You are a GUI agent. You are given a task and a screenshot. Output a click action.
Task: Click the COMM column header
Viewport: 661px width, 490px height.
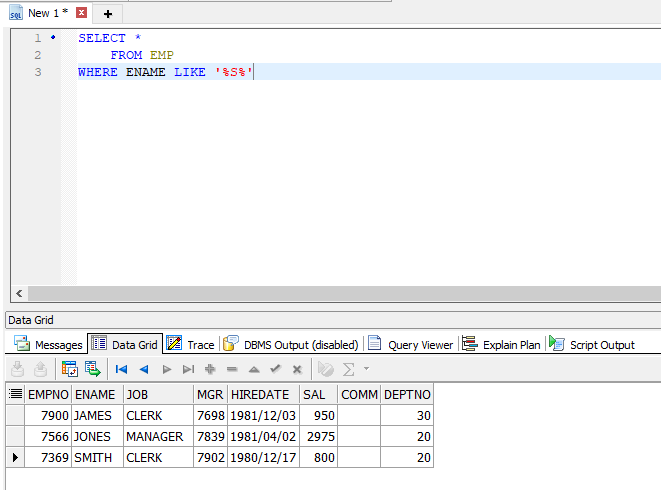pyautogui.click(x=359, y=394)
